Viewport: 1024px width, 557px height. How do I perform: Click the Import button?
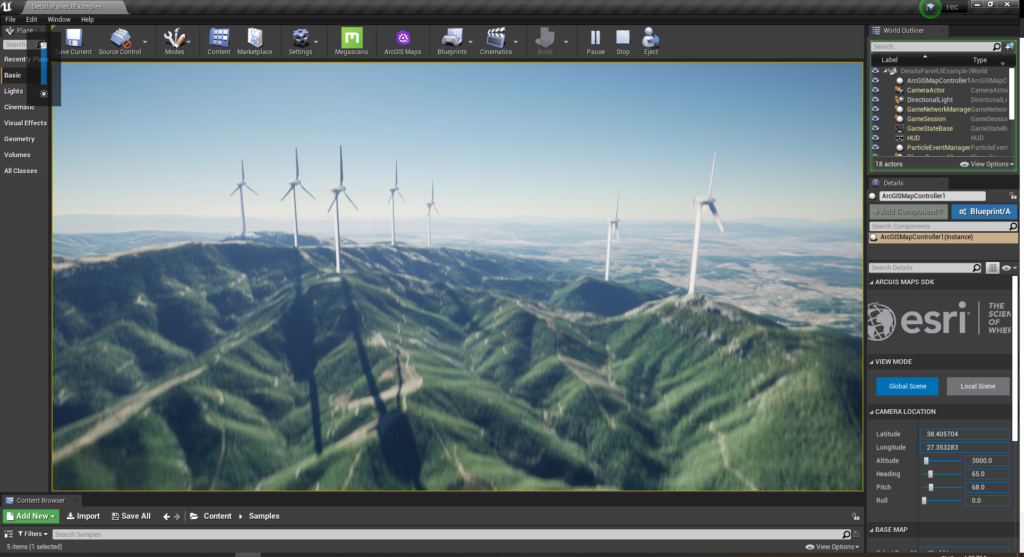coord(84,516)
